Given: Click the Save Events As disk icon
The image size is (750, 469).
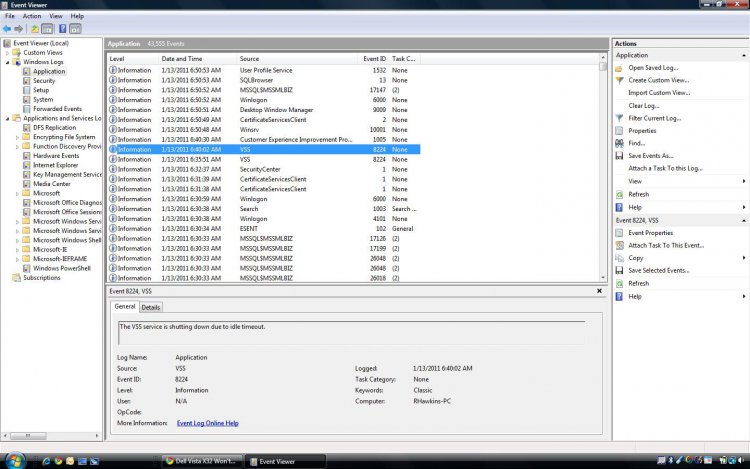Looking at the screenshot, I should (619, 156).
